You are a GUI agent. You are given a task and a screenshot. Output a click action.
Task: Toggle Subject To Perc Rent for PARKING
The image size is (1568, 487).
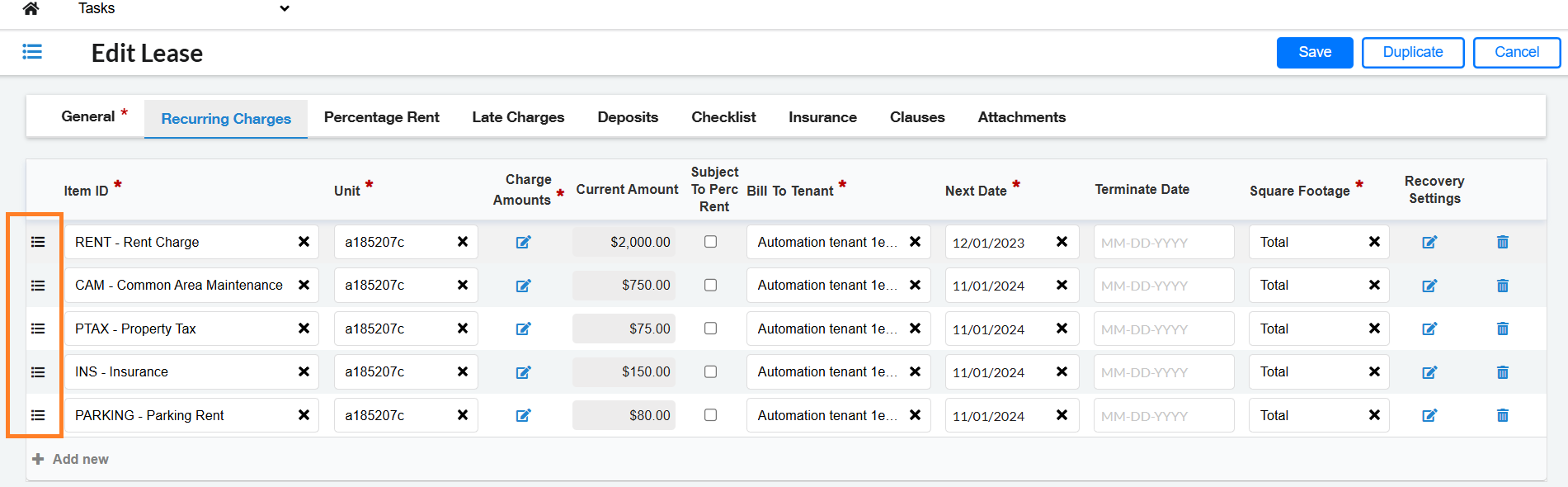(x=710, y=415)
